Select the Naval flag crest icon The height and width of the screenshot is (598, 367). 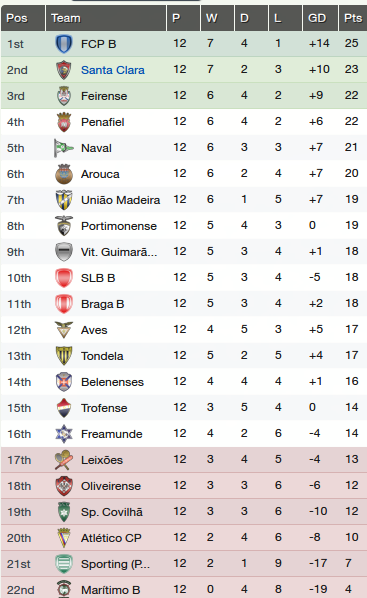point(63,148)
